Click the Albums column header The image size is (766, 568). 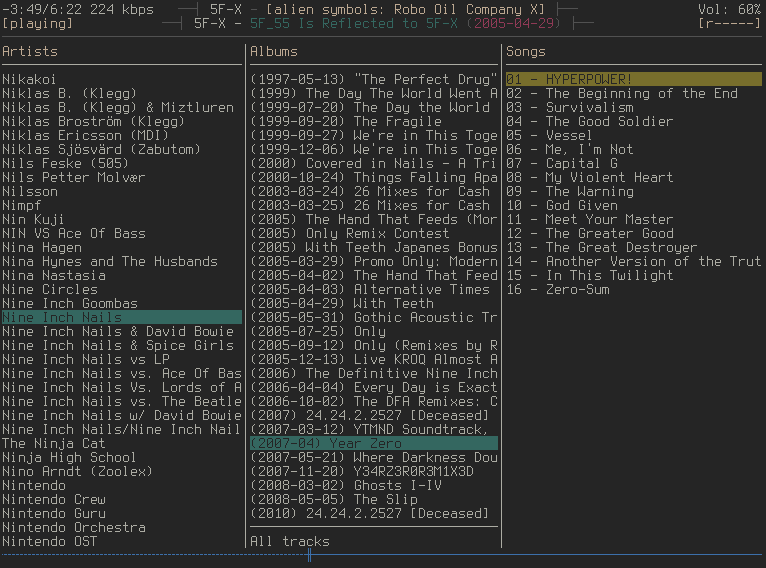(x=274, y=51)
